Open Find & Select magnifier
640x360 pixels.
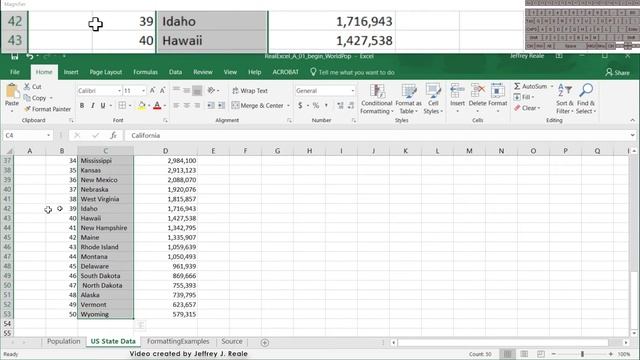coord(586,99)
